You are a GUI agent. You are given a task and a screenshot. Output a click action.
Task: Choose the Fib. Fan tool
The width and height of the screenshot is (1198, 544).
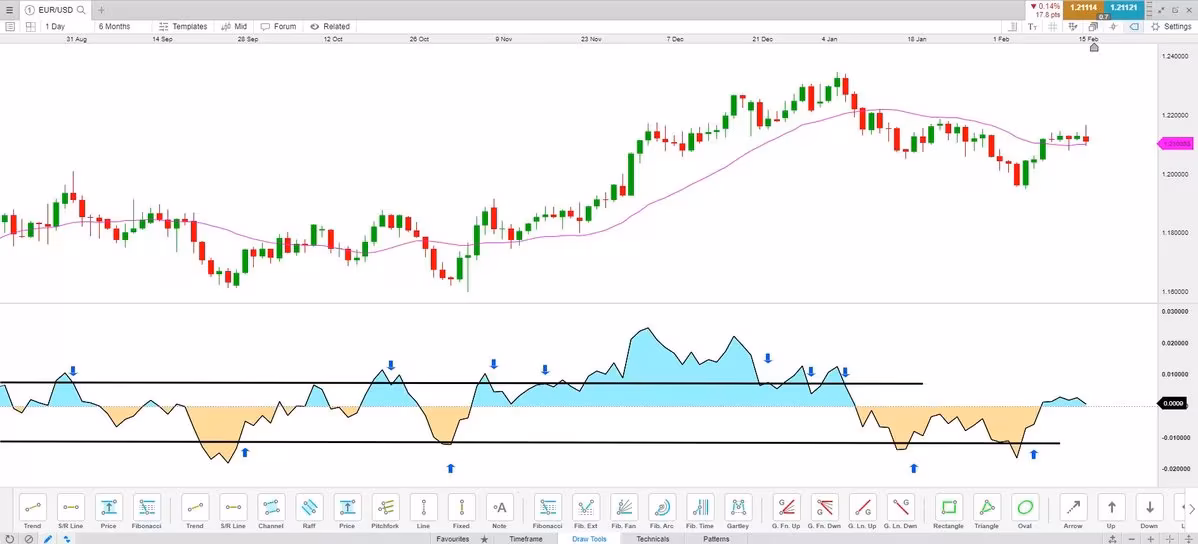pyautogui.click(x=623, y=508)
